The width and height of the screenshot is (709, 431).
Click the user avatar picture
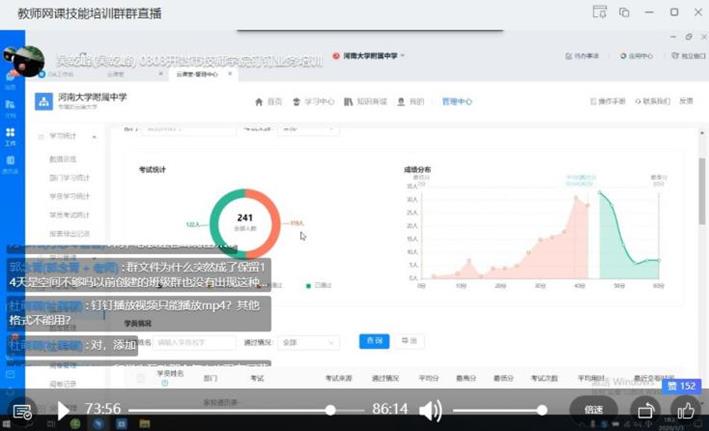[27, 61]
